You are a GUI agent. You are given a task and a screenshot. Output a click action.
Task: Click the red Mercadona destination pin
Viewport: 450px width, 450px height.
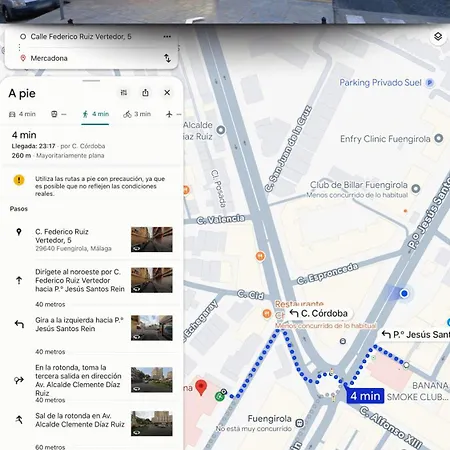201,388
